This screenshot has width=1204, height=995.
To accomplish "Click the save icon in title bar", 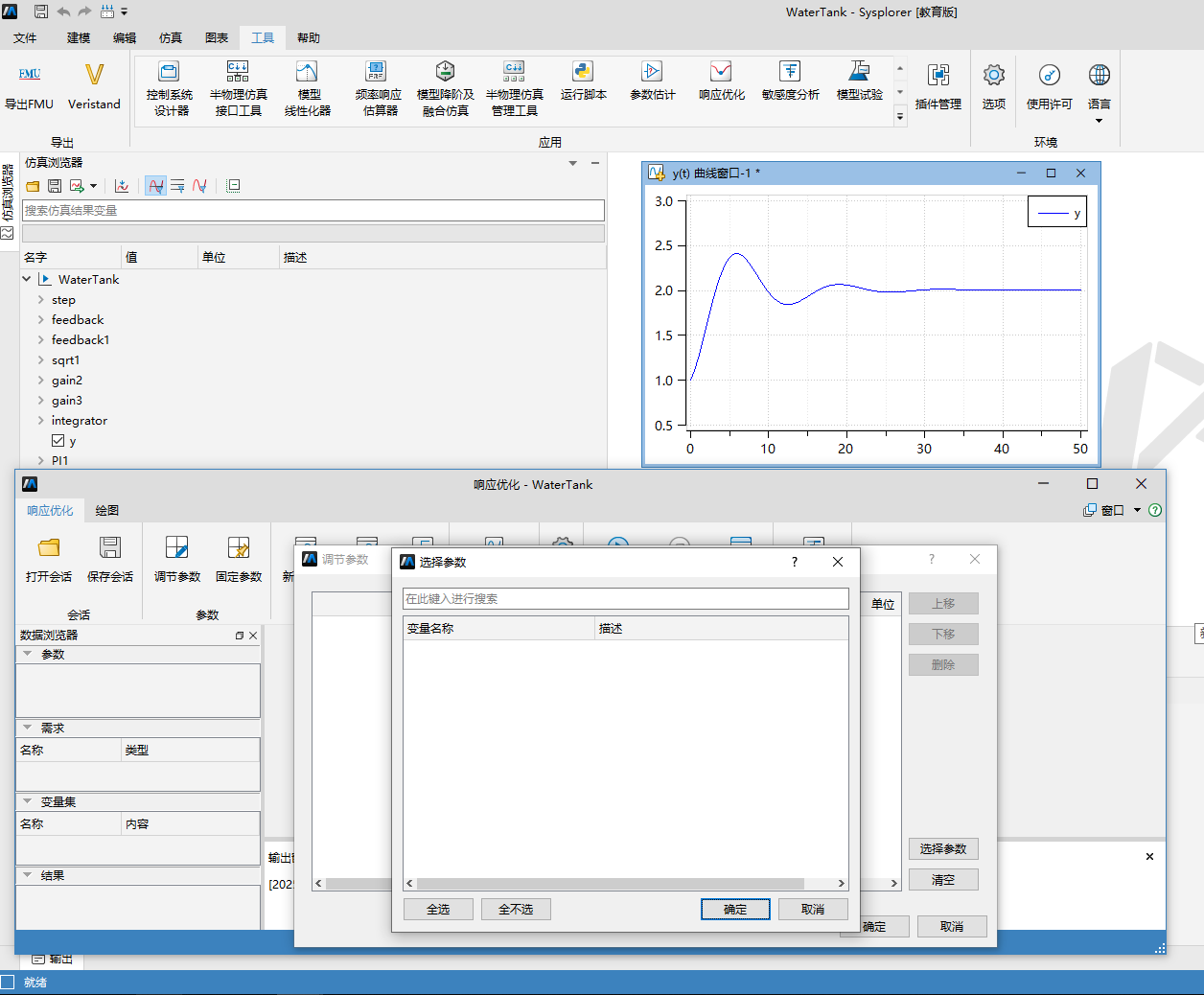I will (x=41, y=12).
